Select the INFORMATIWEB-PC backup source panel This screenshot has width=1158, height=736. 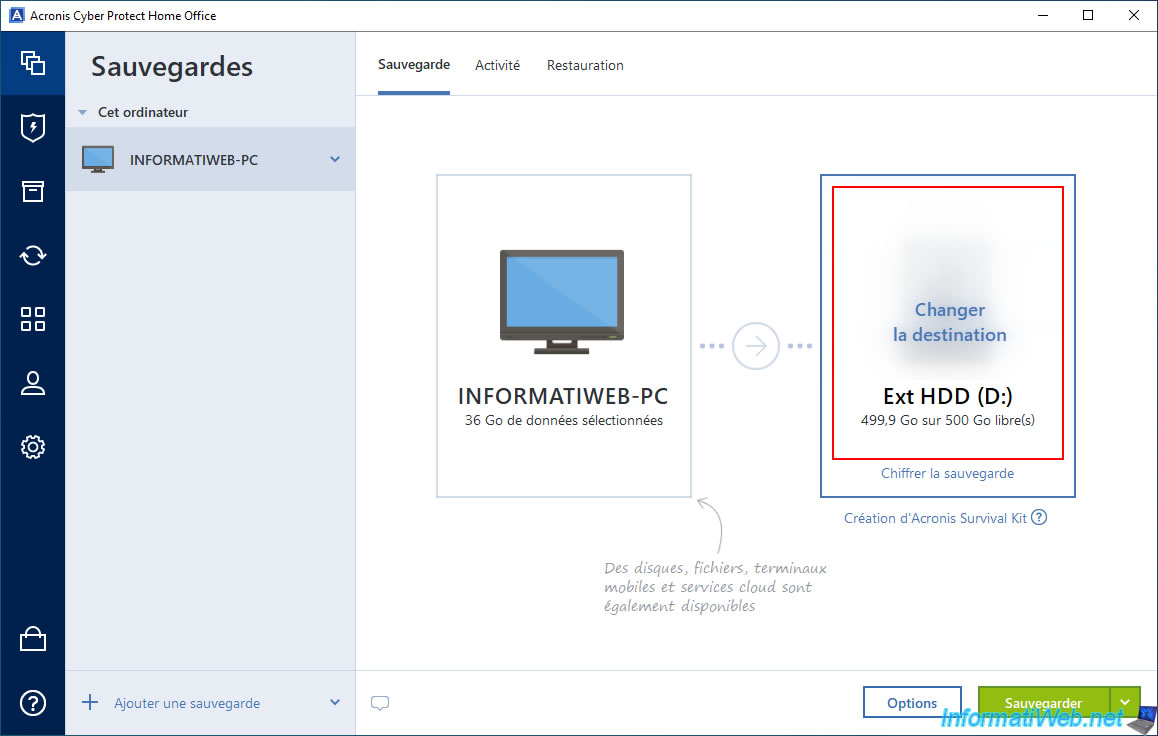pos(563,336)
